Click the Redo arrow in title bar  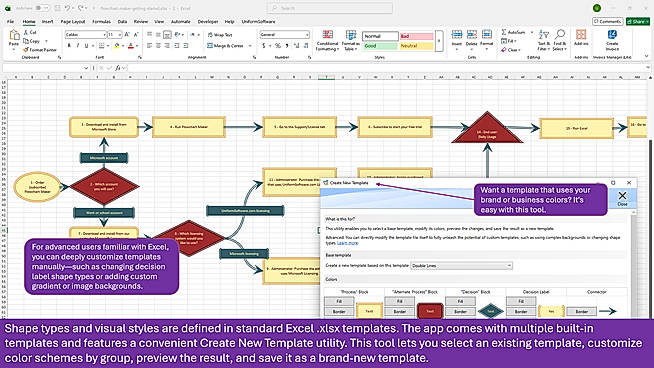pos(80,8)
